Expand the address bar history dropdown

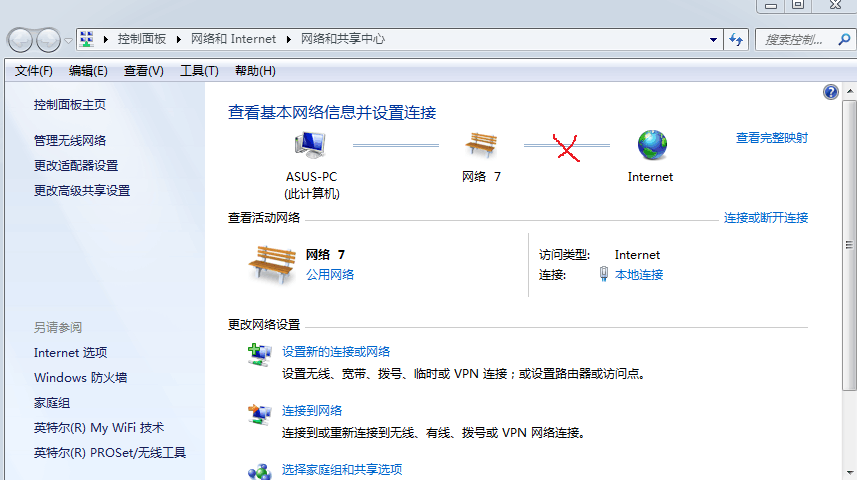pos(713,39)
